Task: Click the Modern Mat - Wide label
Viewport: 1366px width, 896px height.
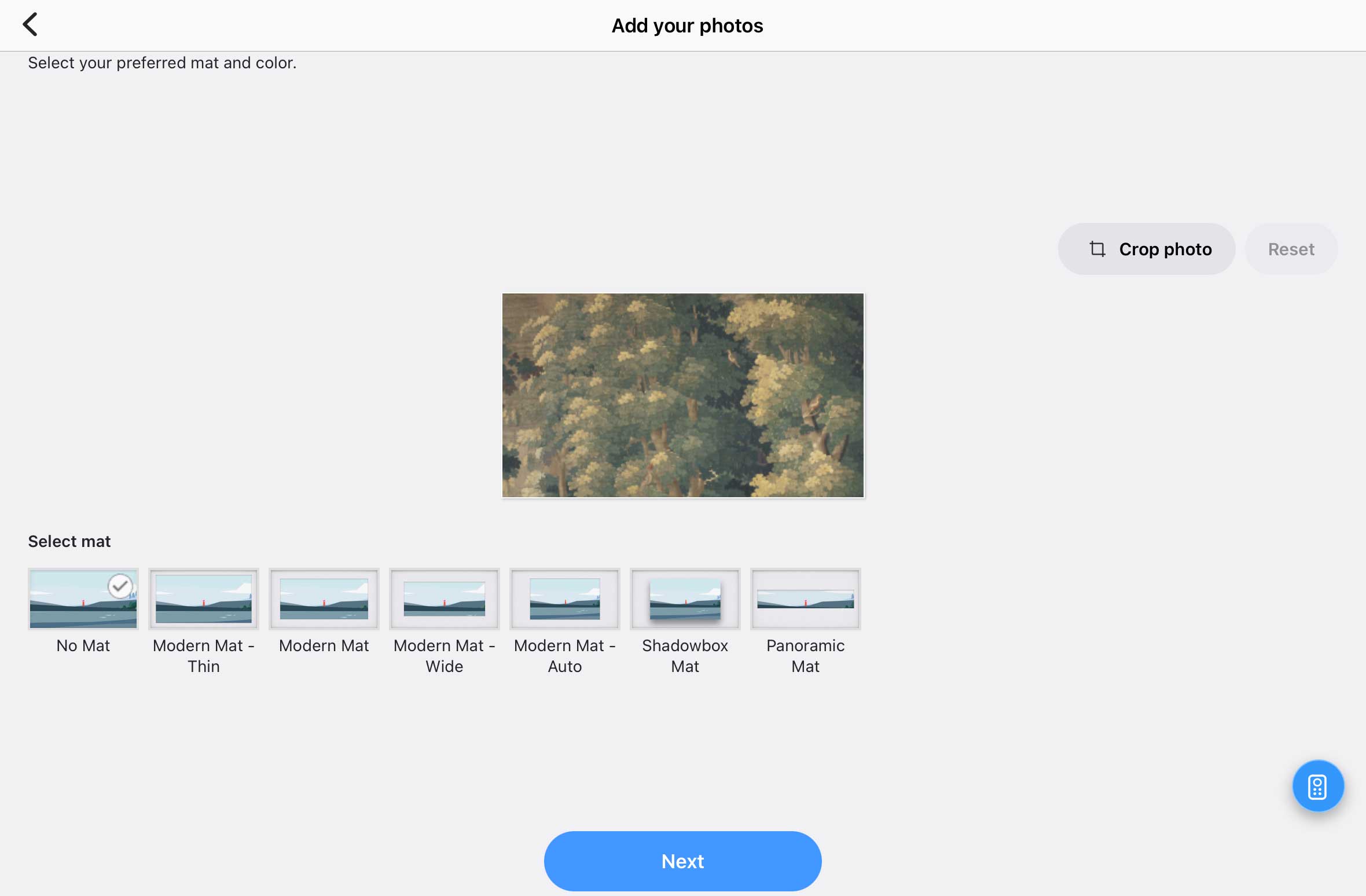Action: pos(445,656)
